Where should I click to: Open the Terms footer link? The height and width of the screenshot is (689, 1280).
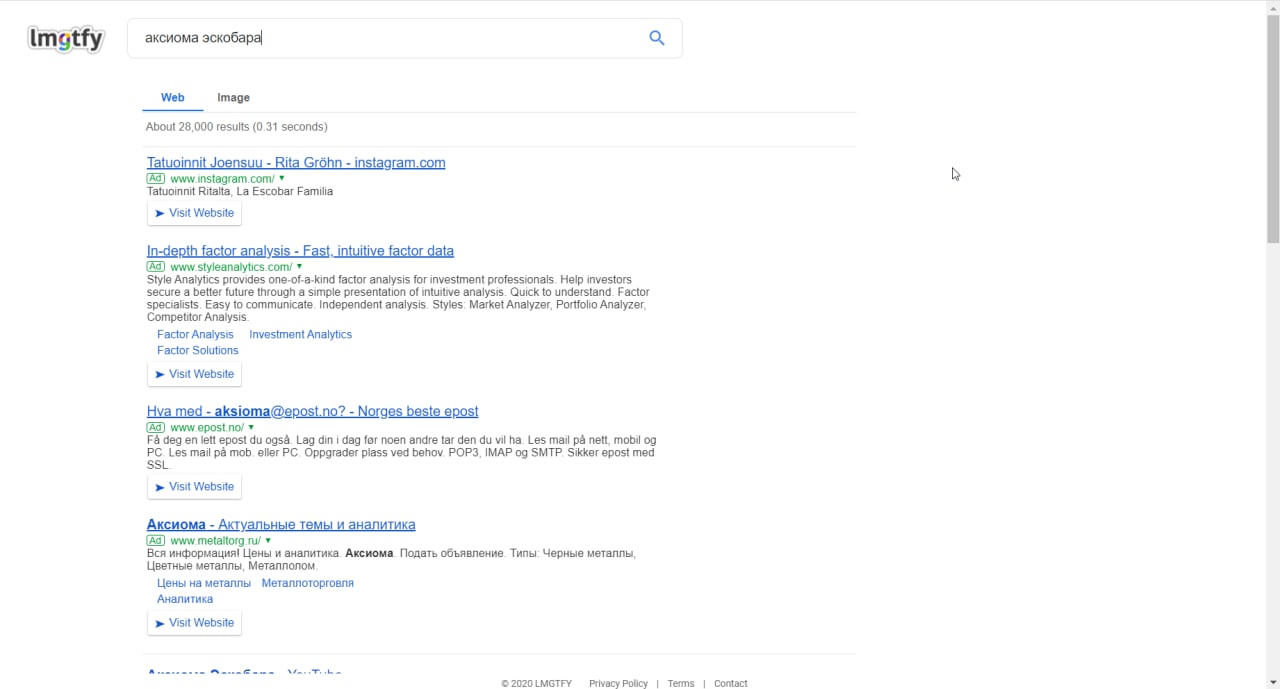click(x=681, y=684)
